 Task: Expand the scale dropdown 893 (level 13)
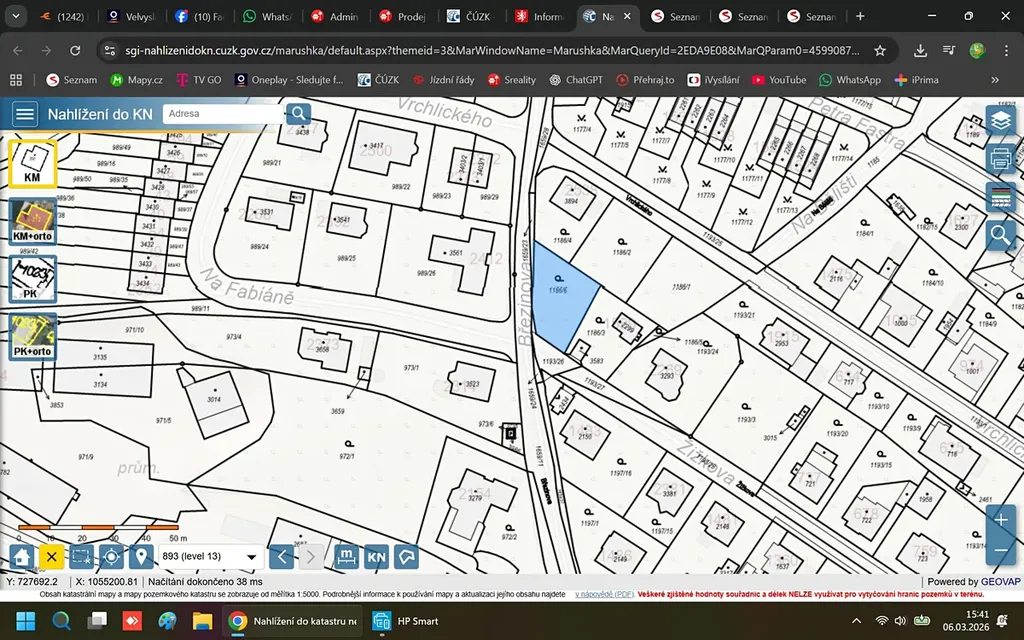(210, 557)
